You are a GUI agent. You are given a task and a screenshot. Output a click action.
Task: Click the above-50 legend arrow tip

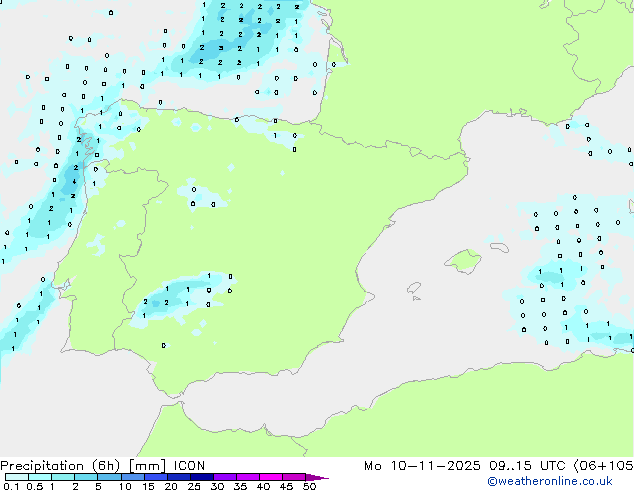[317, 477]
